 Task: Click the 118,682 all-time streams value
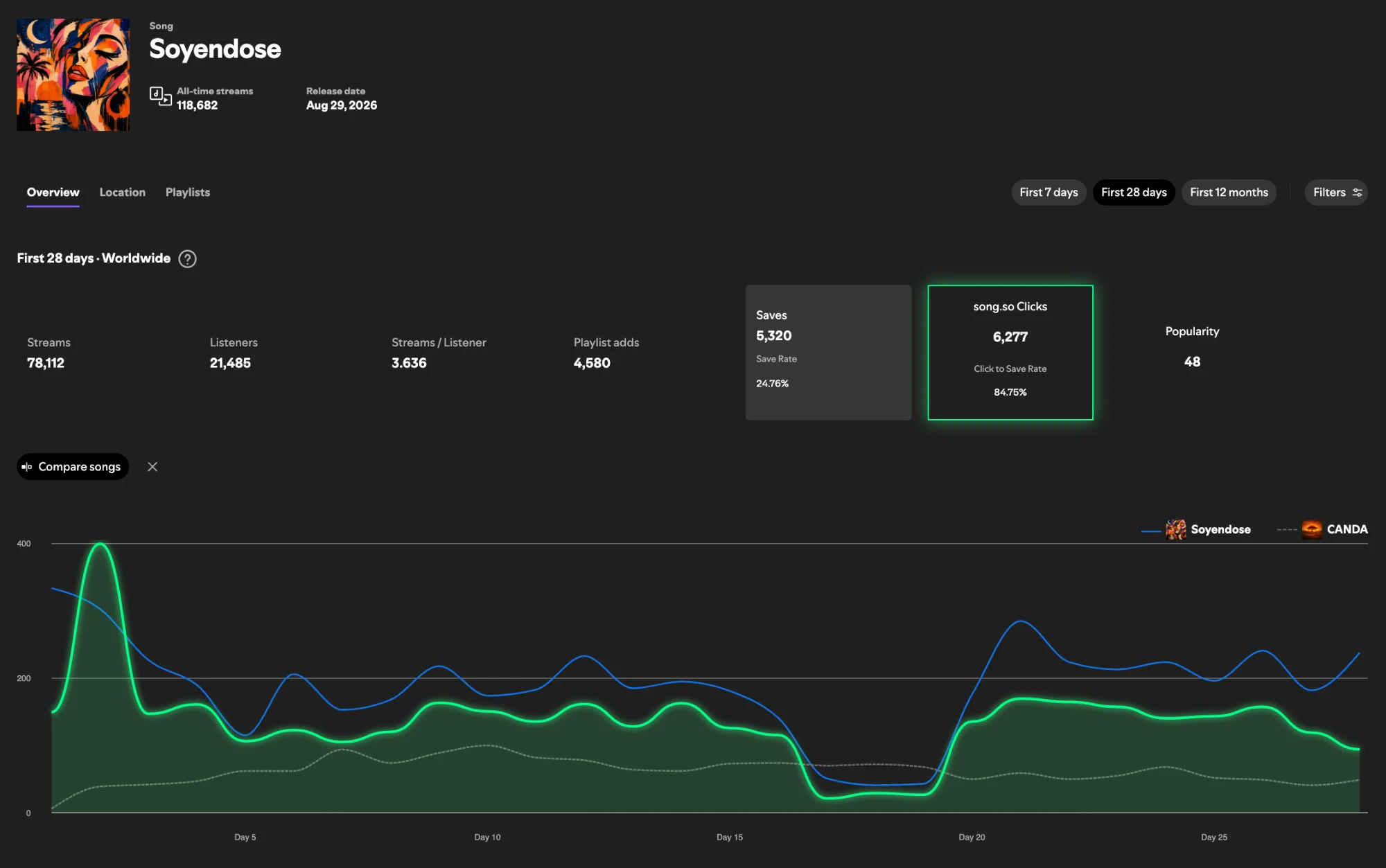click(197, 105)
